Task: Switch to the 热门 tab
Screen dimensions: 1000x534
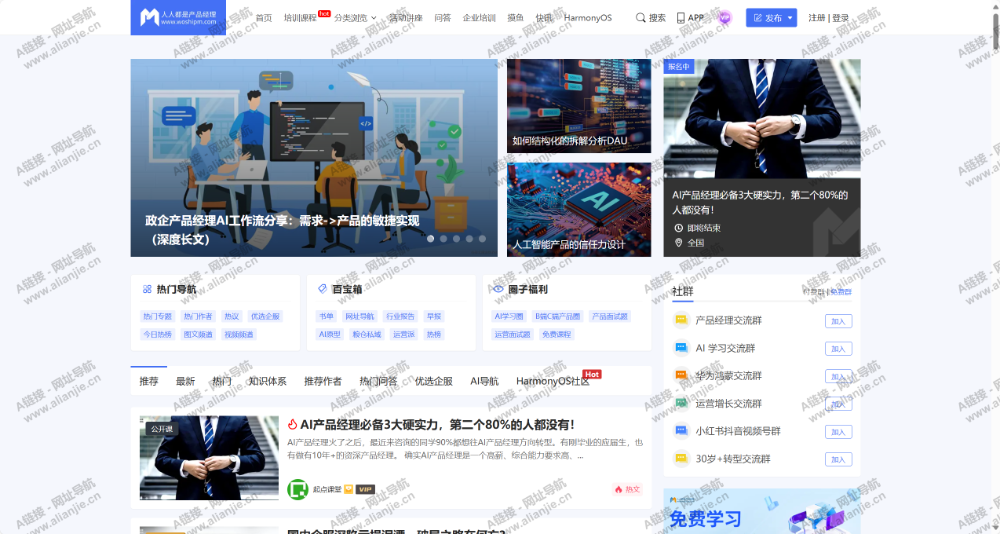Action: 222,382
